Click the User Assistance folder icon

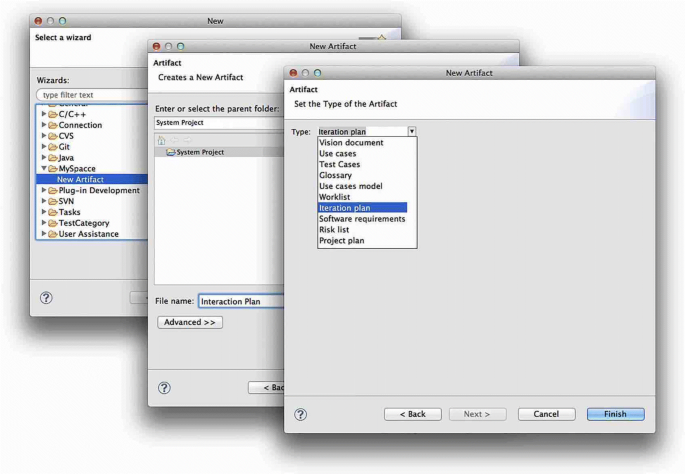coord(52,234)
